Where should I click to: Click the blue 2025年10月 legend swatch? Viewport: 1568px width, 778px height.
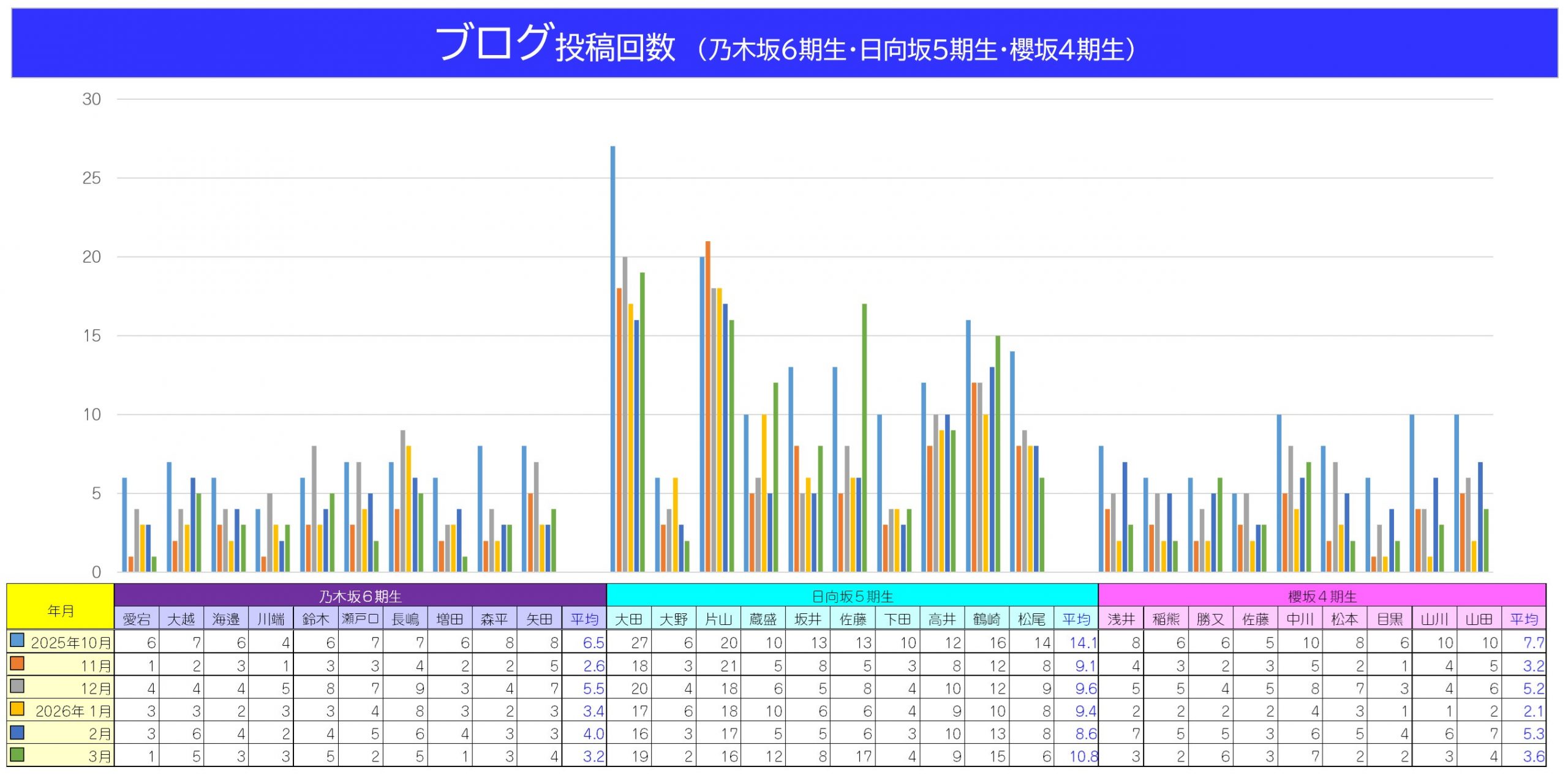tap(17, 640)
